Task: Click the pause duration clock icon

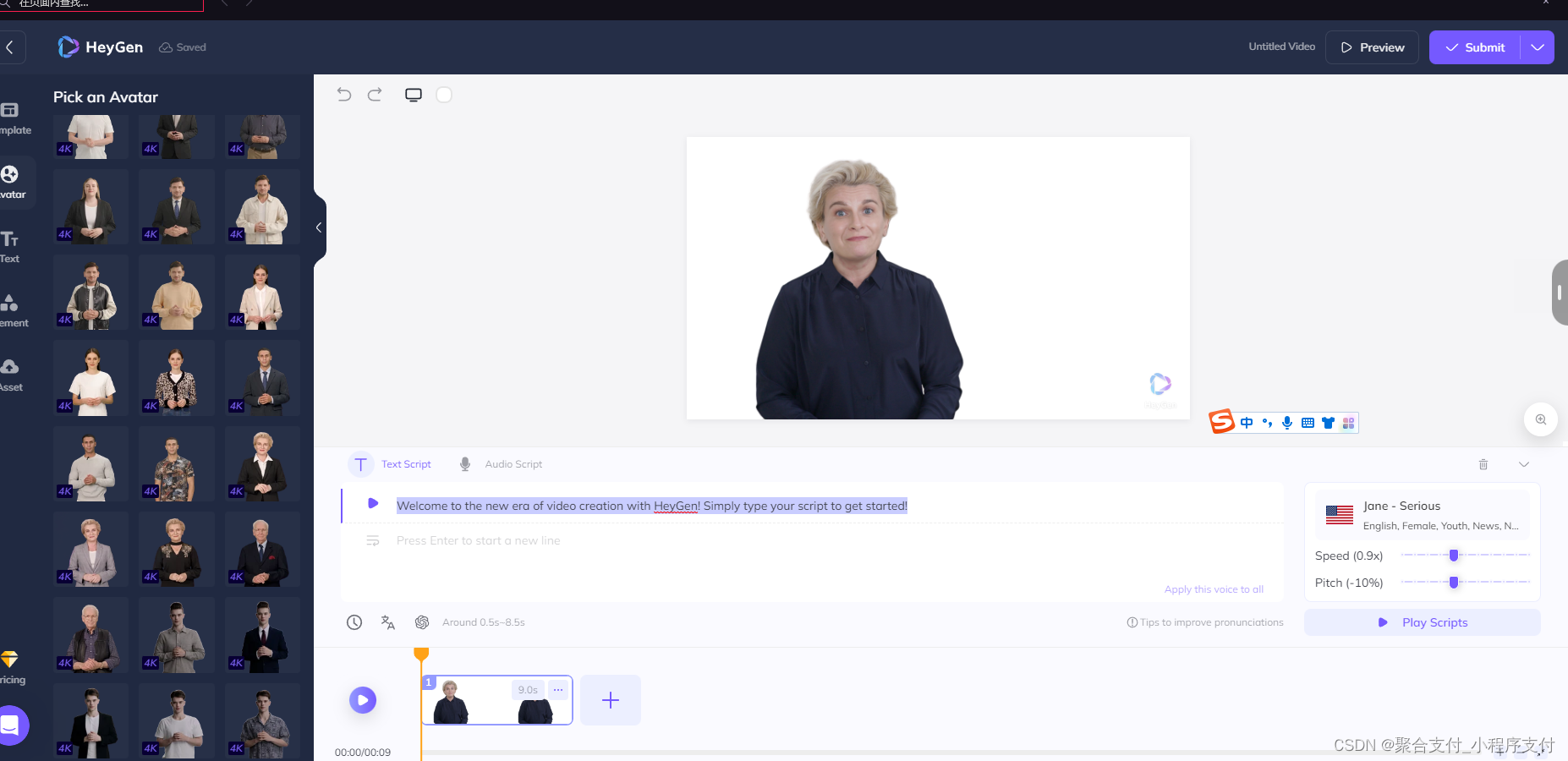Action: (x=354, y=621)
